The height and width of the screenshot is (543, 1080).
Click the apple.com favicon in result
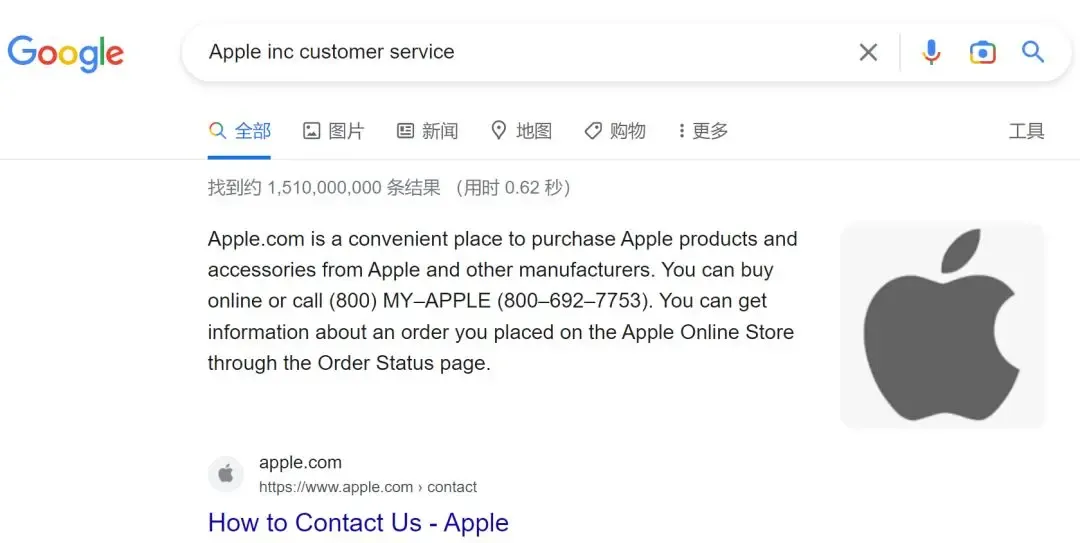pos(226,474)
